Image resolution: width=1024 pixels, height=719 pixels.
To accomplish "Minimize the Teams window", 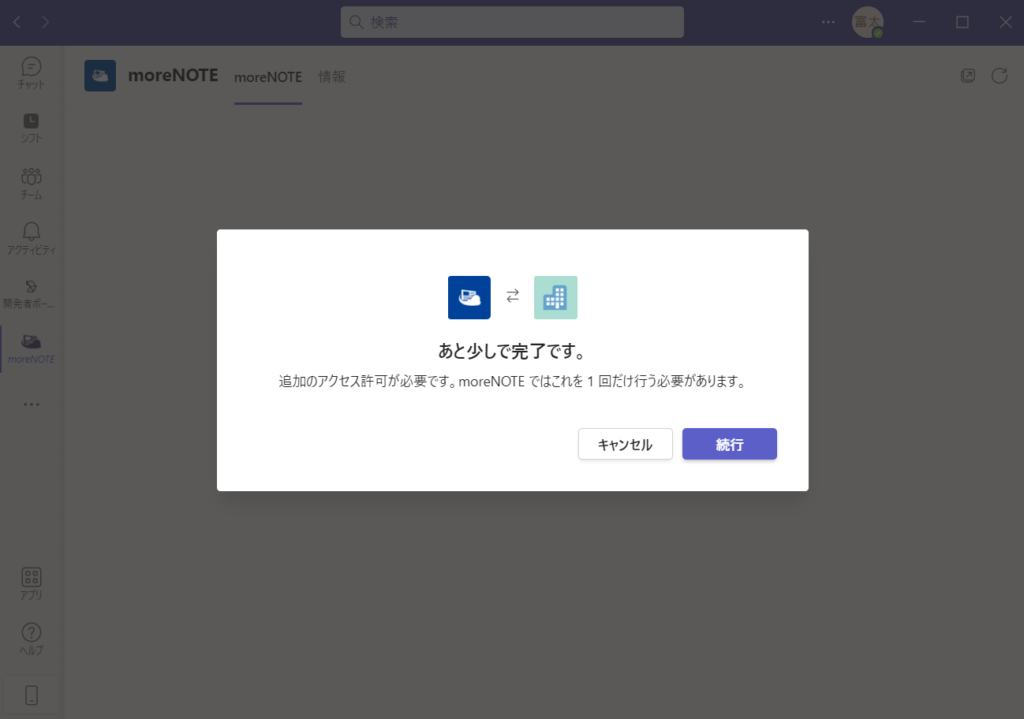I will (919, 22).
